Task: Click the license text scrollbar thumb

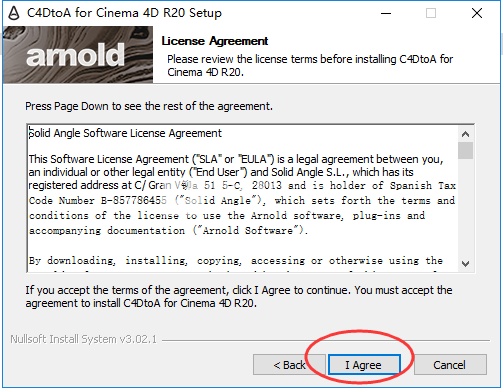Action: tap(465, 151)
